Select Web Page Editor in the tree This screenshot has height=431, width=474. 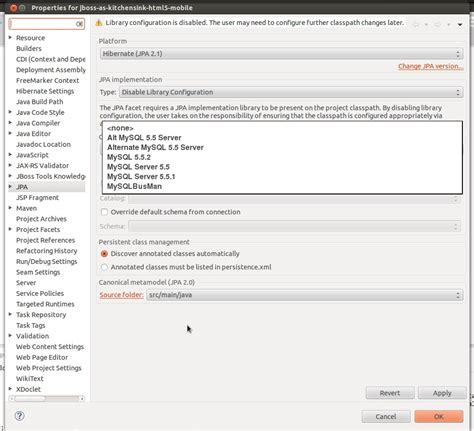point(42,357)
